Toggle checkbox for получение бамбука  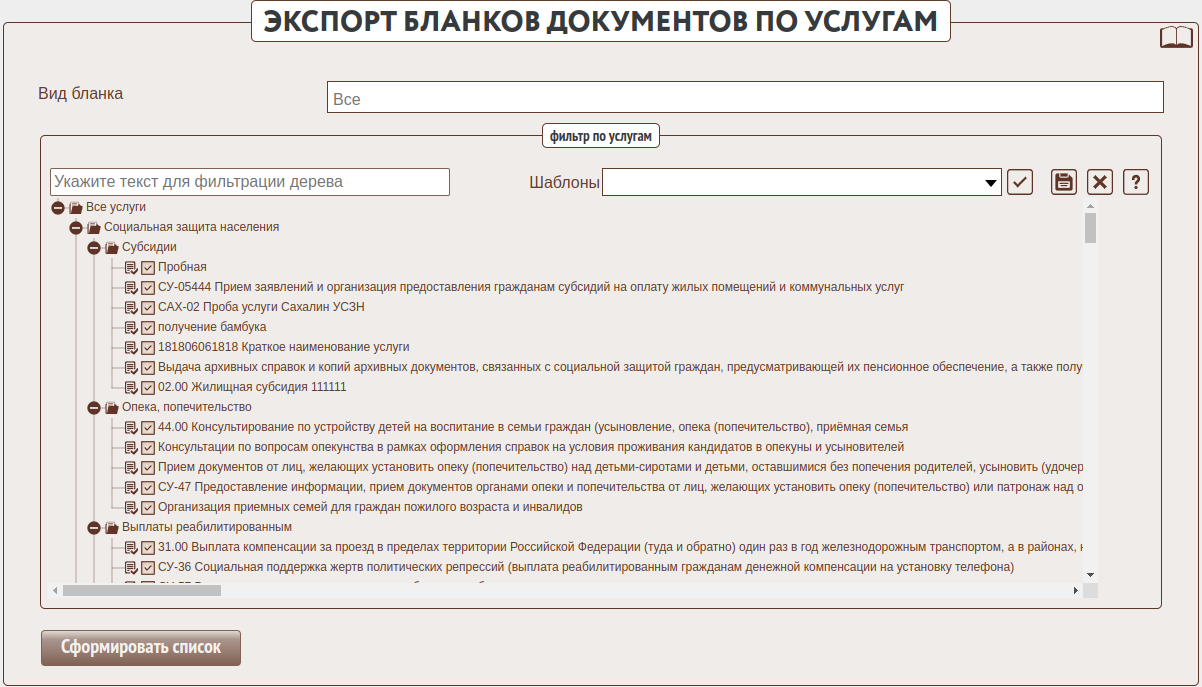[x=148, y=327]
